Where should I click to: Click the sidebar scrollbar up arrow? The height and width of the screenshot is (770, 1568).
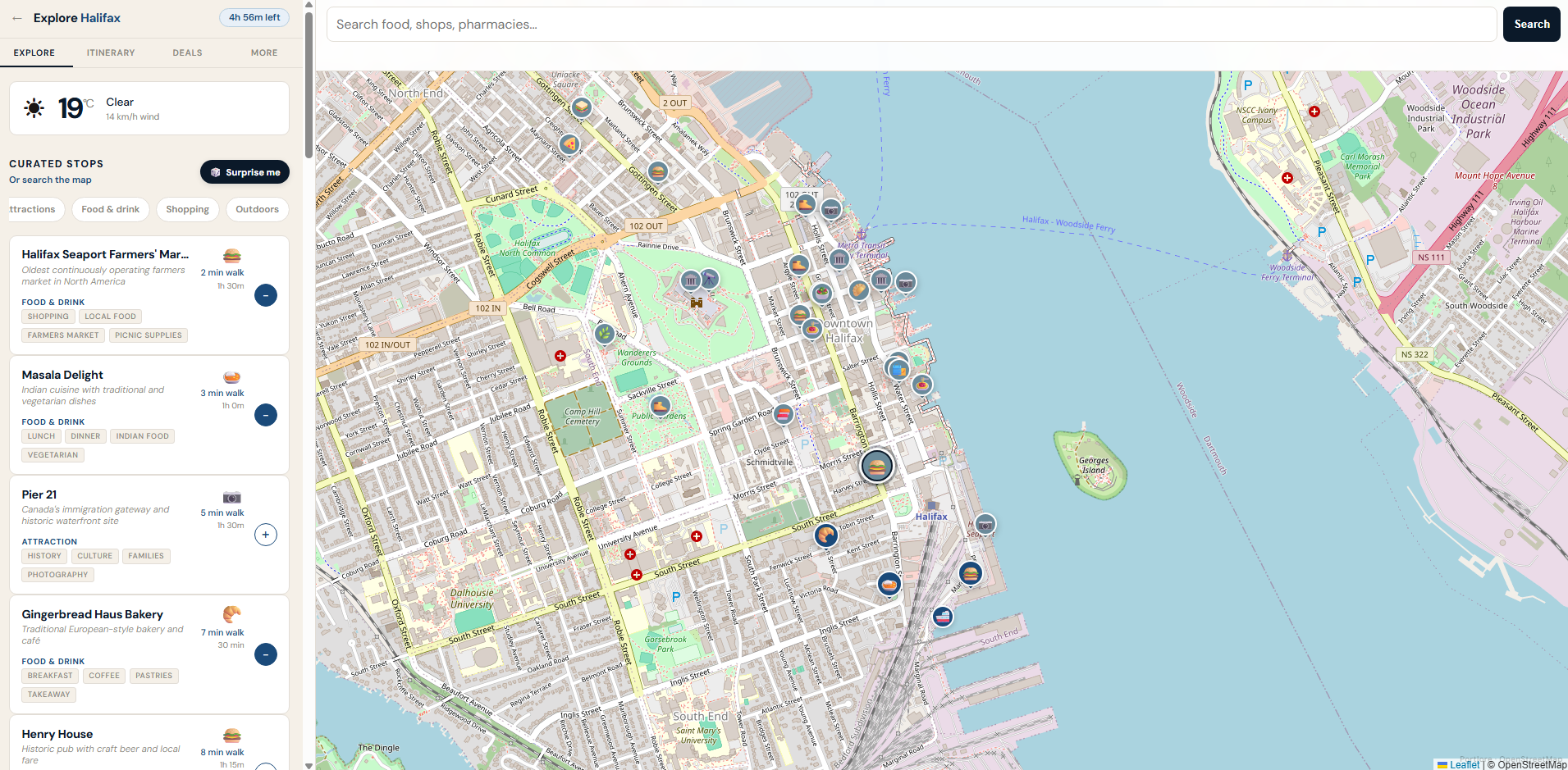[309, 5]
